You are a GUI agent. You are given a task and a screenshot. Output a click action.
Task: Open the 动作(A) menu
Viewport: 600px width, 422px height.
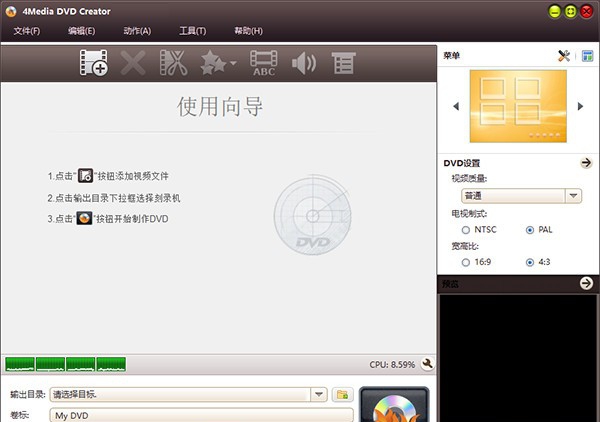tap(137, 31)
